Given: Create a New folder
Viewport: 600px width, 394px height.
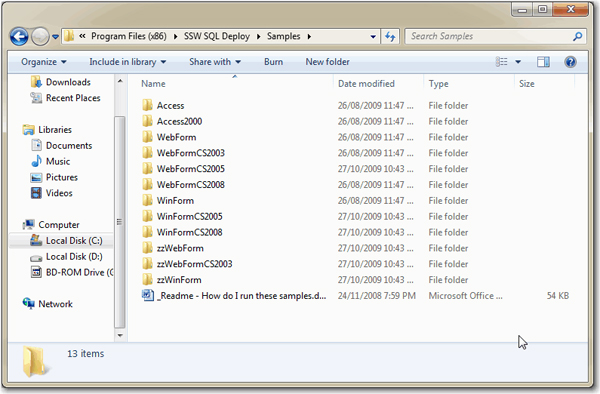Looking at the screenshot, I should (328, 62).
